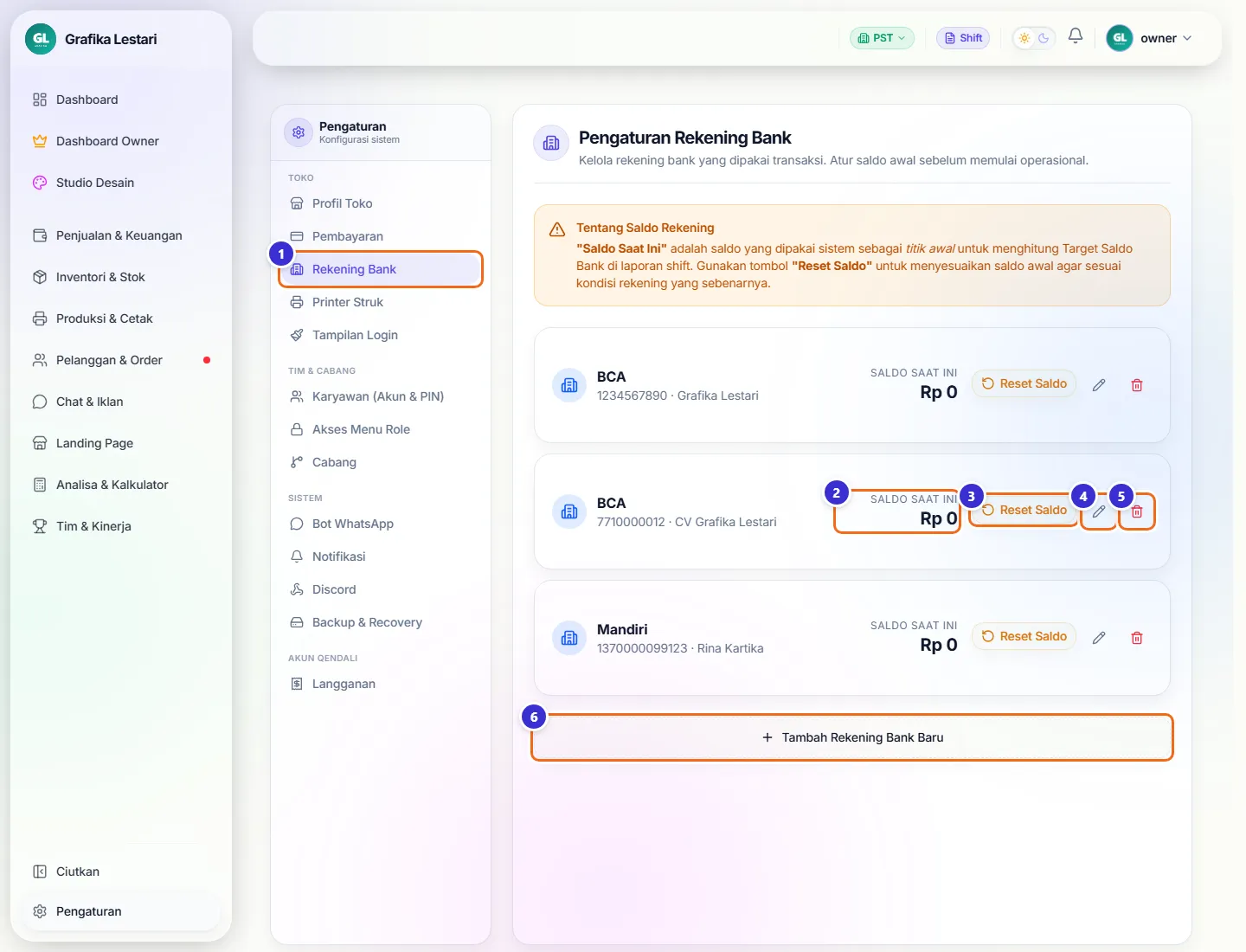Go to Studio Desain
This screenshot has width=1246, height=952.
[x=121, y=183]
